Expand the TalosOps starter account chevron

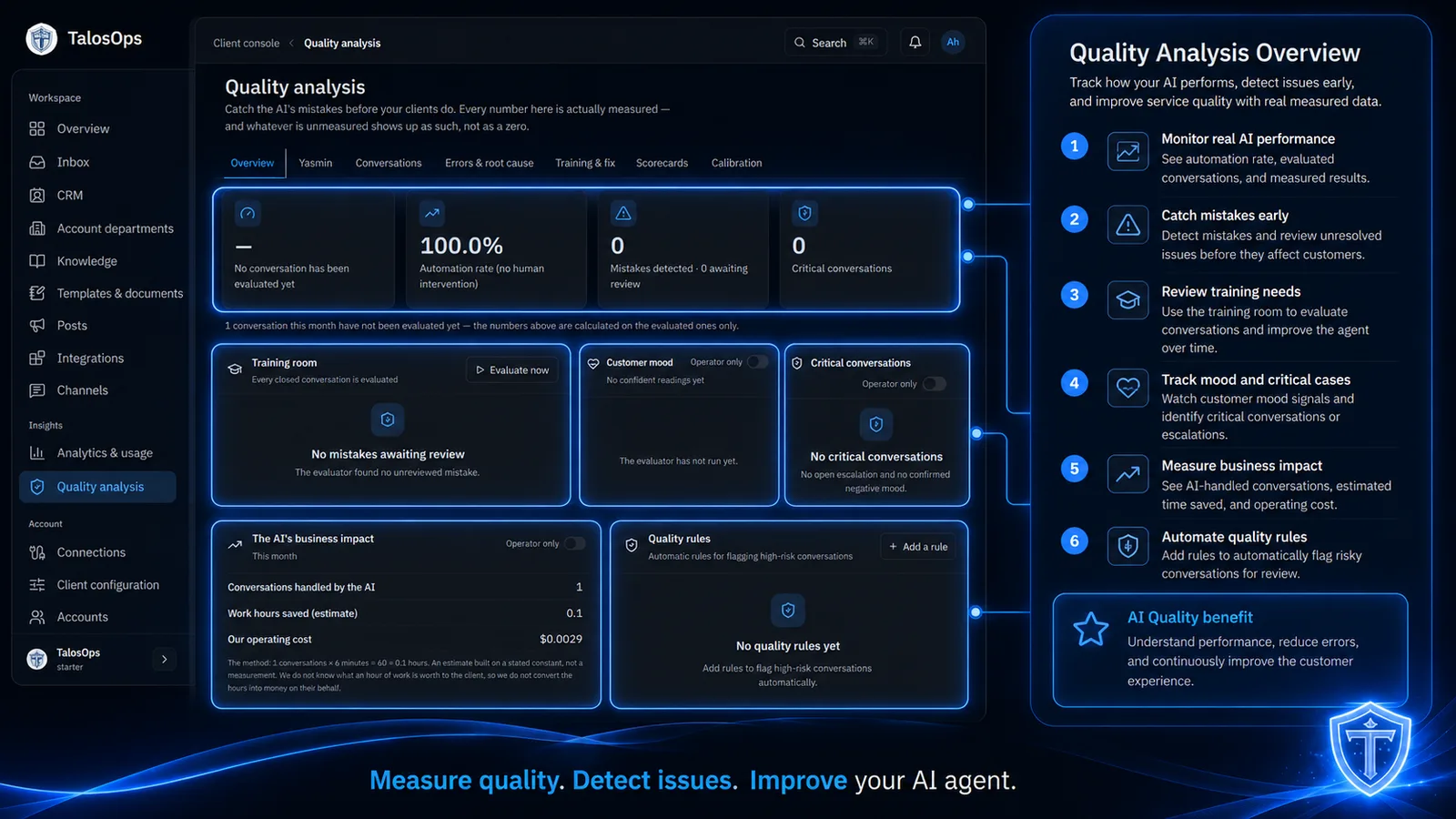(x=165, y=660)
